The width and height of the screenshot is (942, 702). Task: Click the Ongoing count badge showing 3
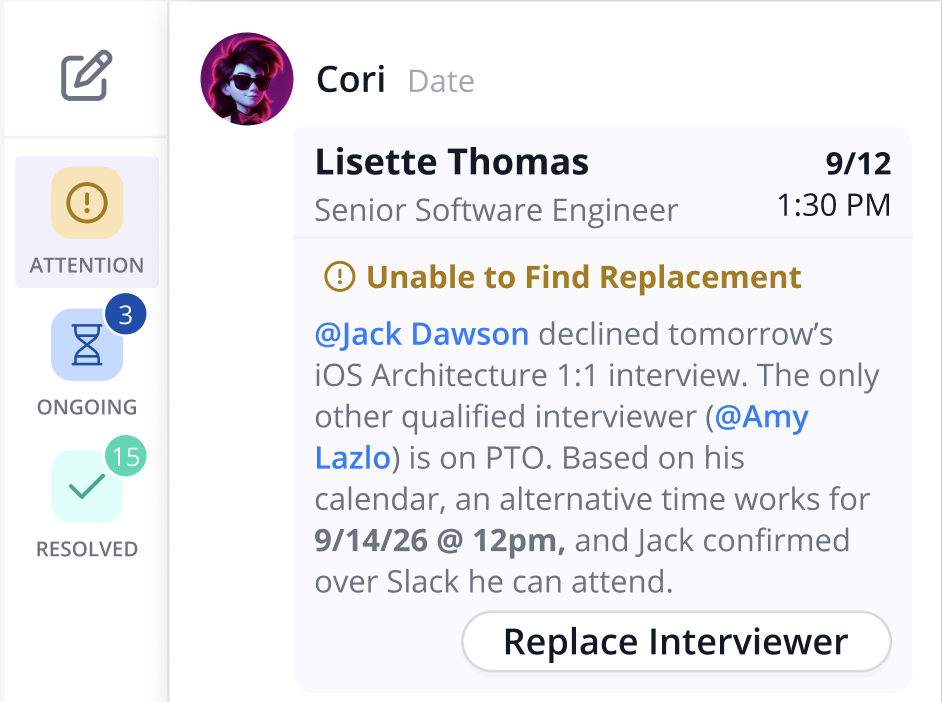point(126,316)
